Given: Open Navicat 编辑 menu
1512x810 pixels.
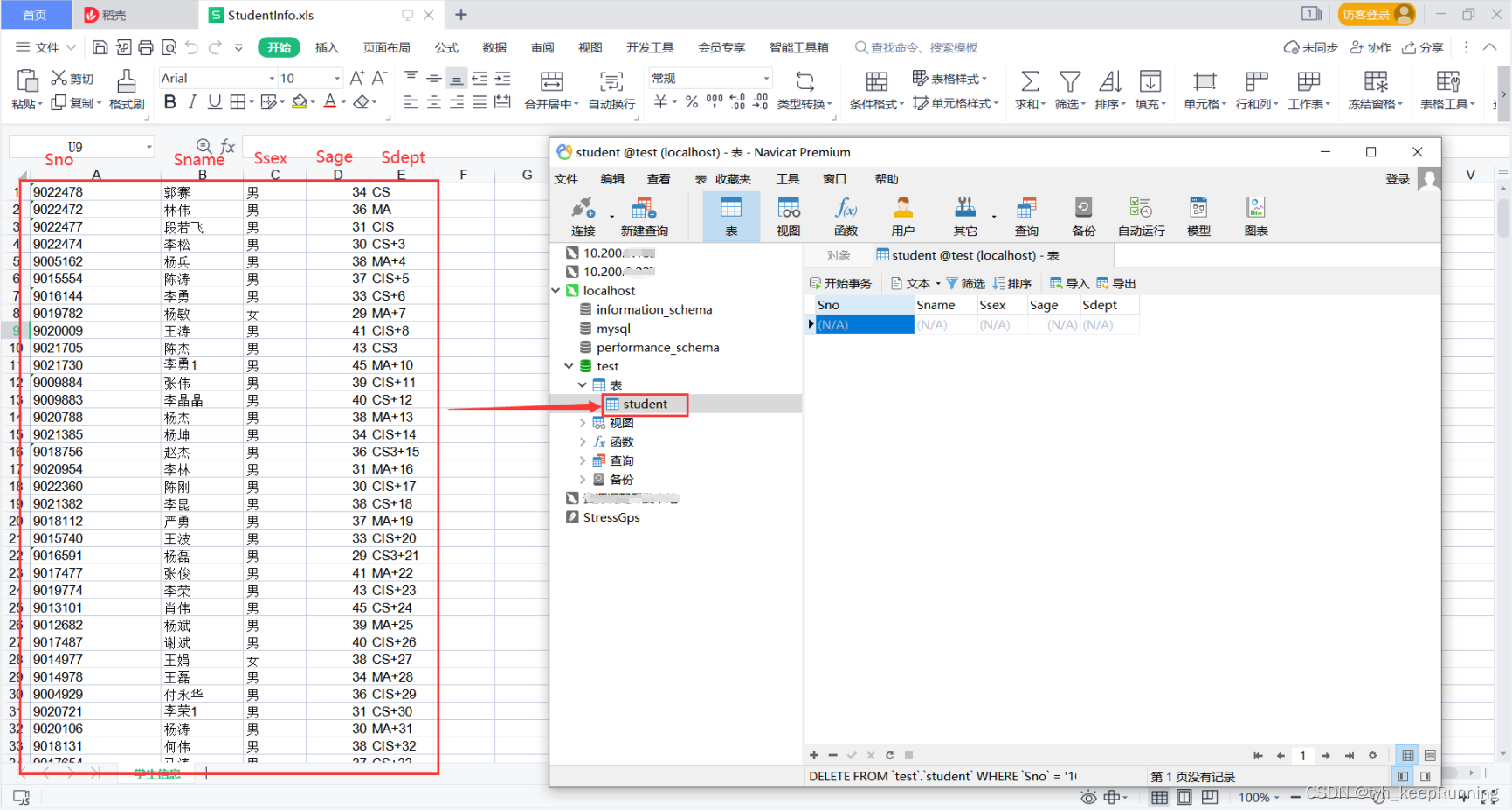Looking at the screenshot, I should [x=612, y=179].
